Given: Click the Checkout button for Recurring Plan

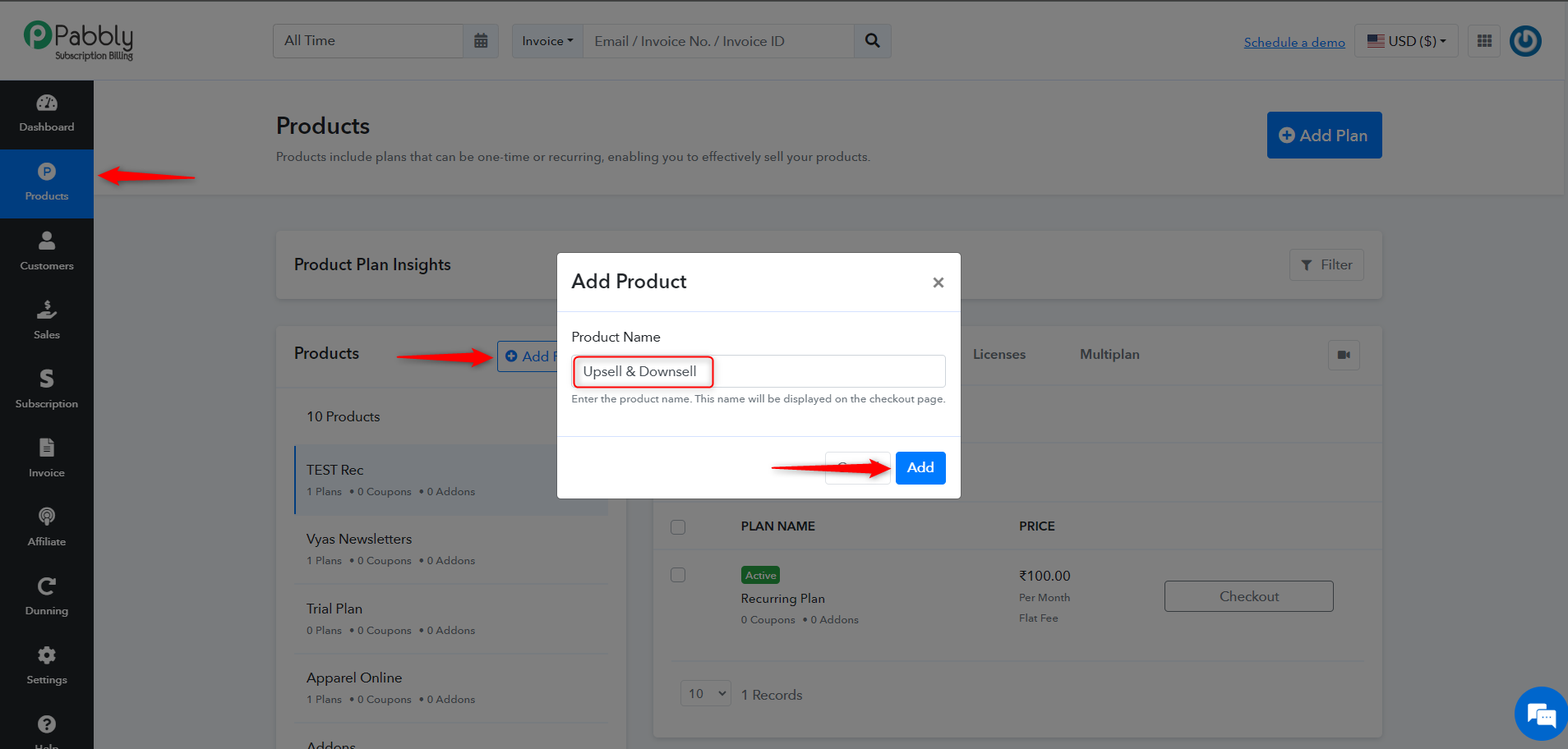Looking at the screenshot, I should pyautogui.click(x=1248, y=596).
